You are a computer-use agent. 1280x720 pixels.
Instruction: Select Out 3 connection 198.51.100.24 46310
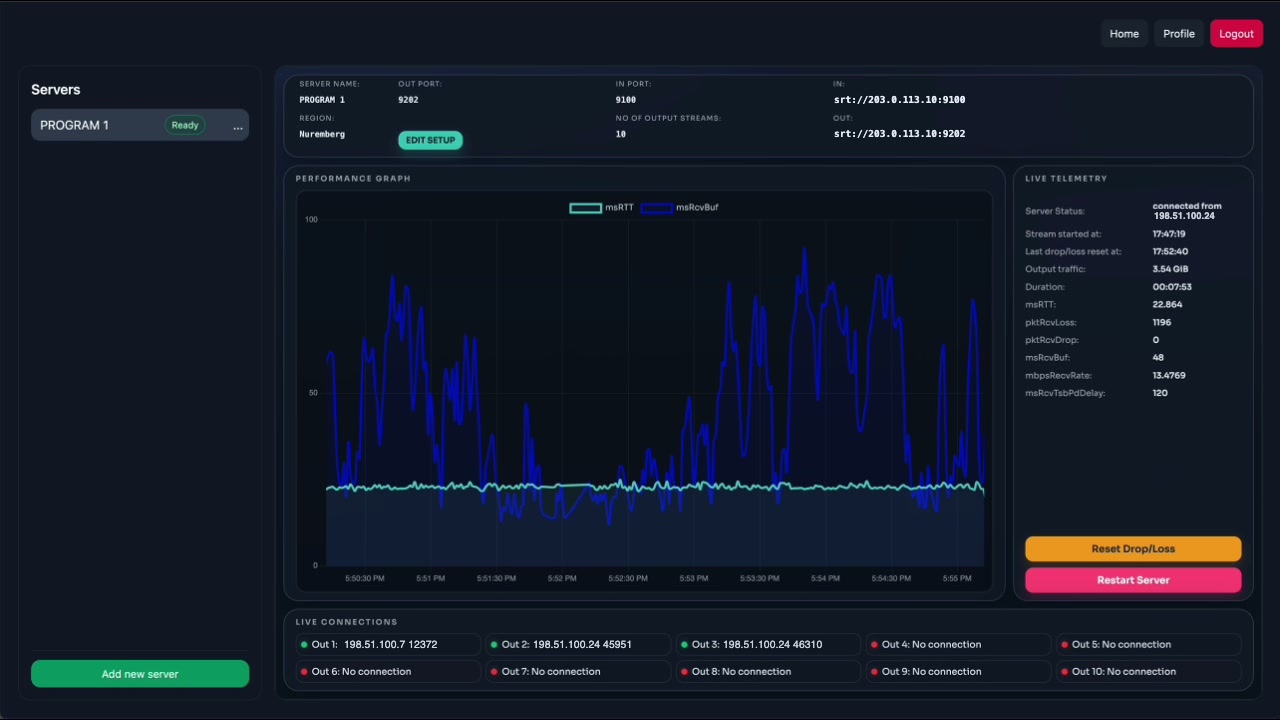767,645
